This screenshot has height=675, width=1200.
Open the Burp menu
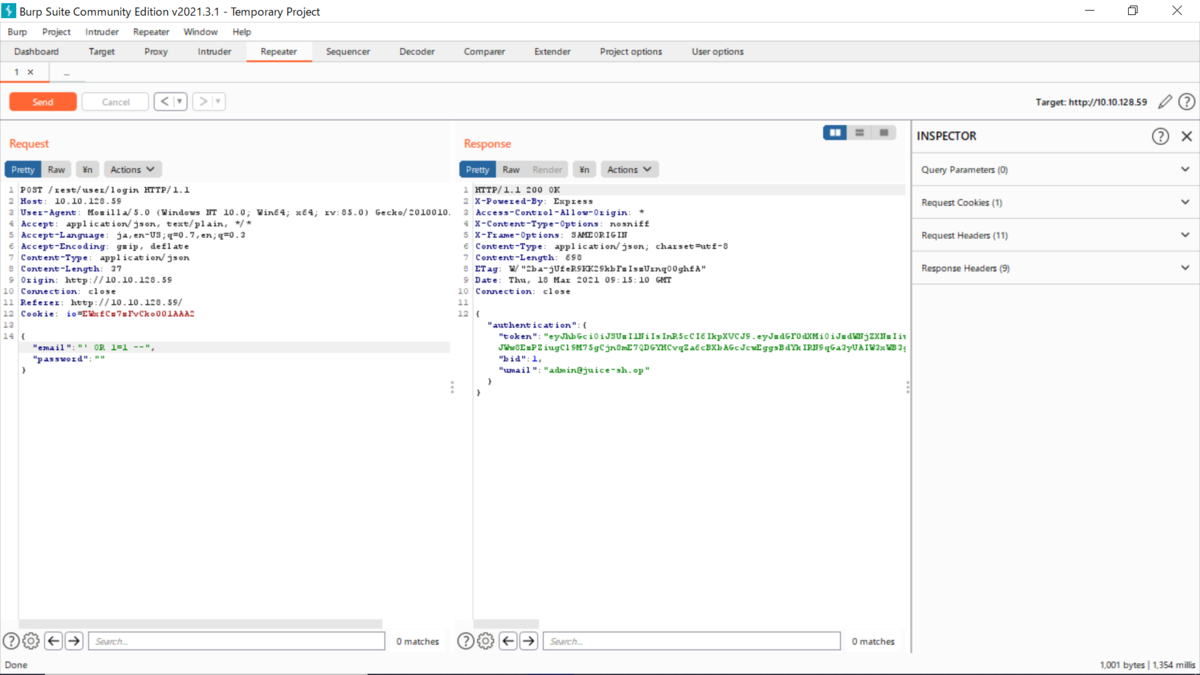tap(17, 32)
